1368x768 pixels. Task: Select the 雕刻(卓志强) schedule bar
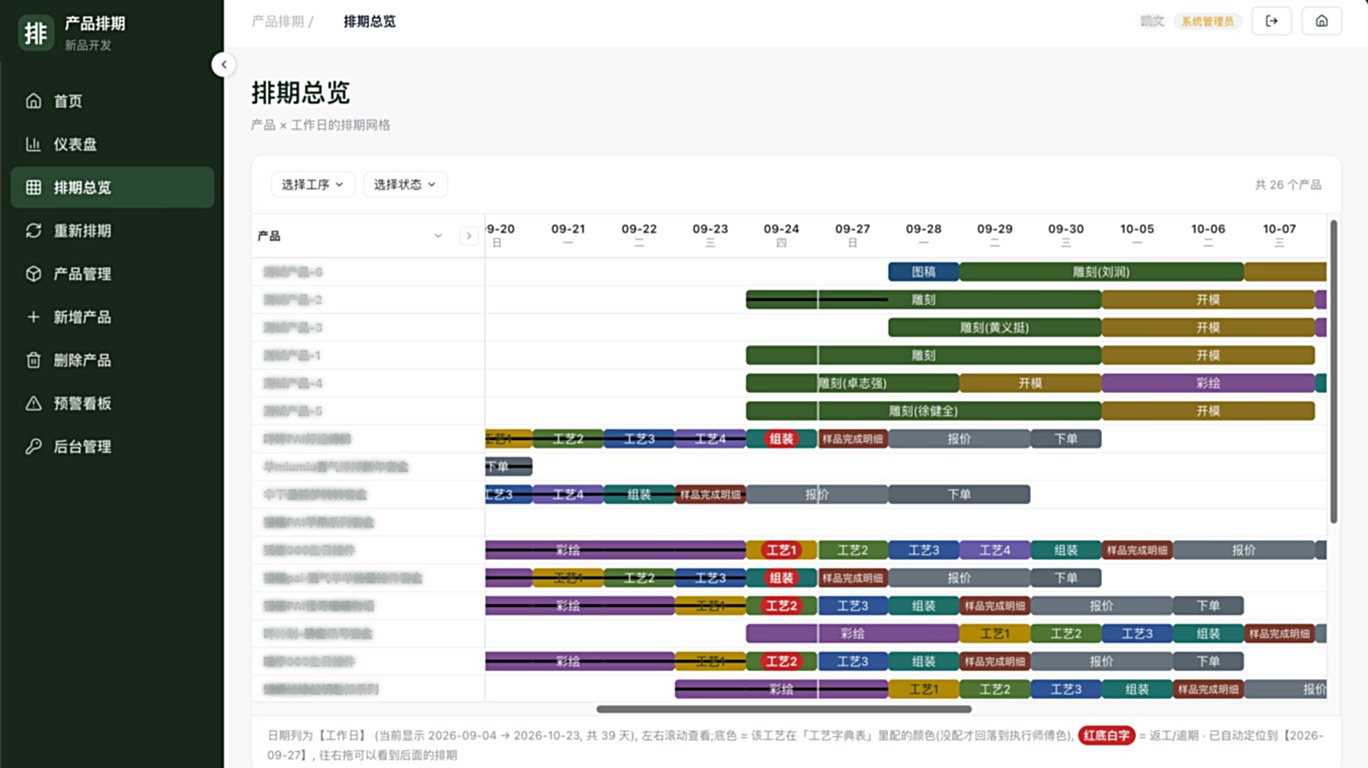(x=853, y=383)
